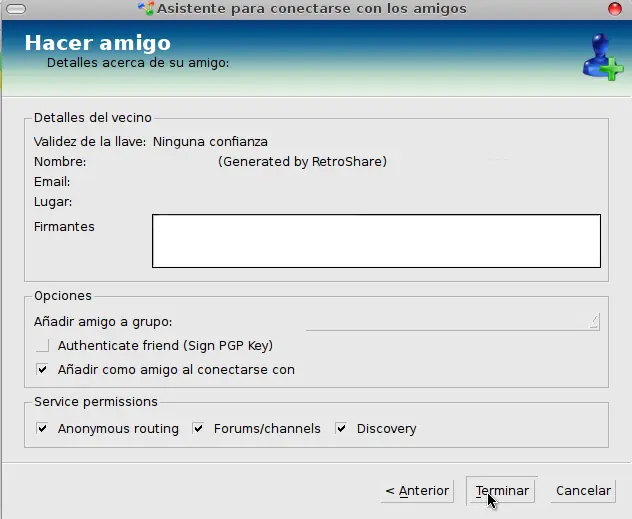The height and width of the screenshot is (519, 632).
Task: Enable Authenticate friend (Sign PGP Key)
Action: point(43,345)
